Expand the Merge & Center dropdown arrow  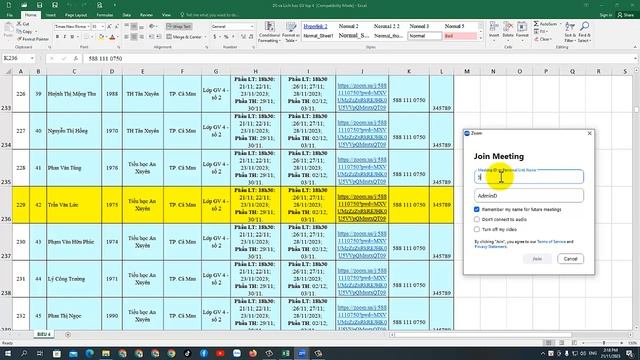pos(204,37)
